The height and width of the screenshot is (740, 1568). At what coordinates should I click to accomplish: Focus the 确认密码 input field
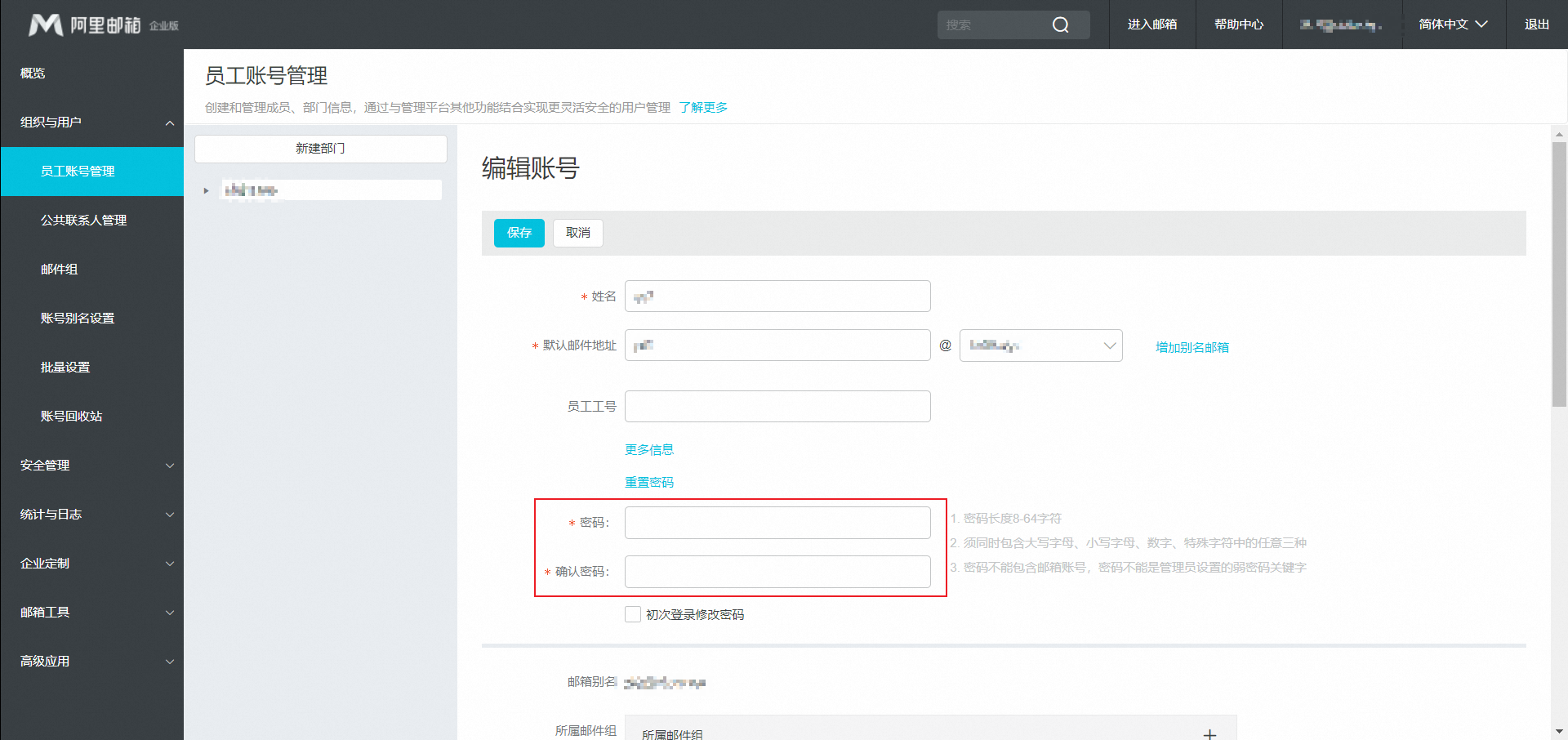point(777,572)
